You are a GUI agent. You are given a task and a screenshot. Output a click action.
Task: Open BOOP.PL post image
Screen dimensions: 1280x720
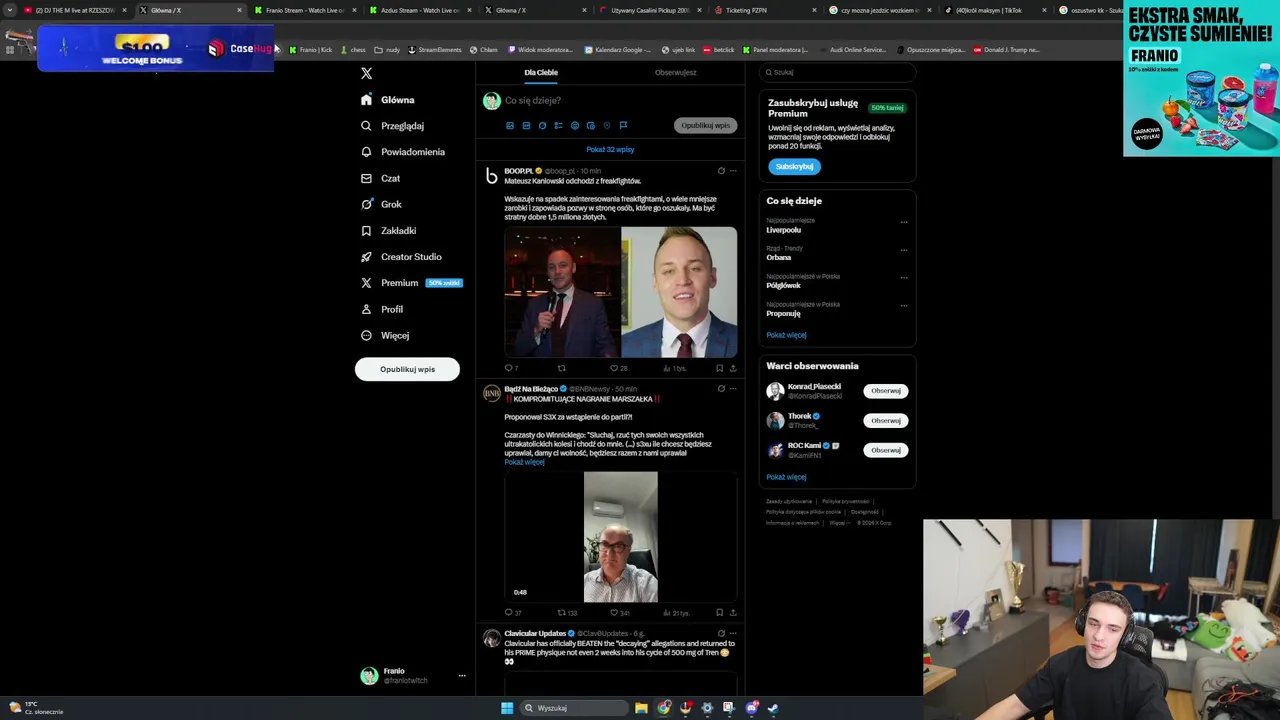point(621,292)
